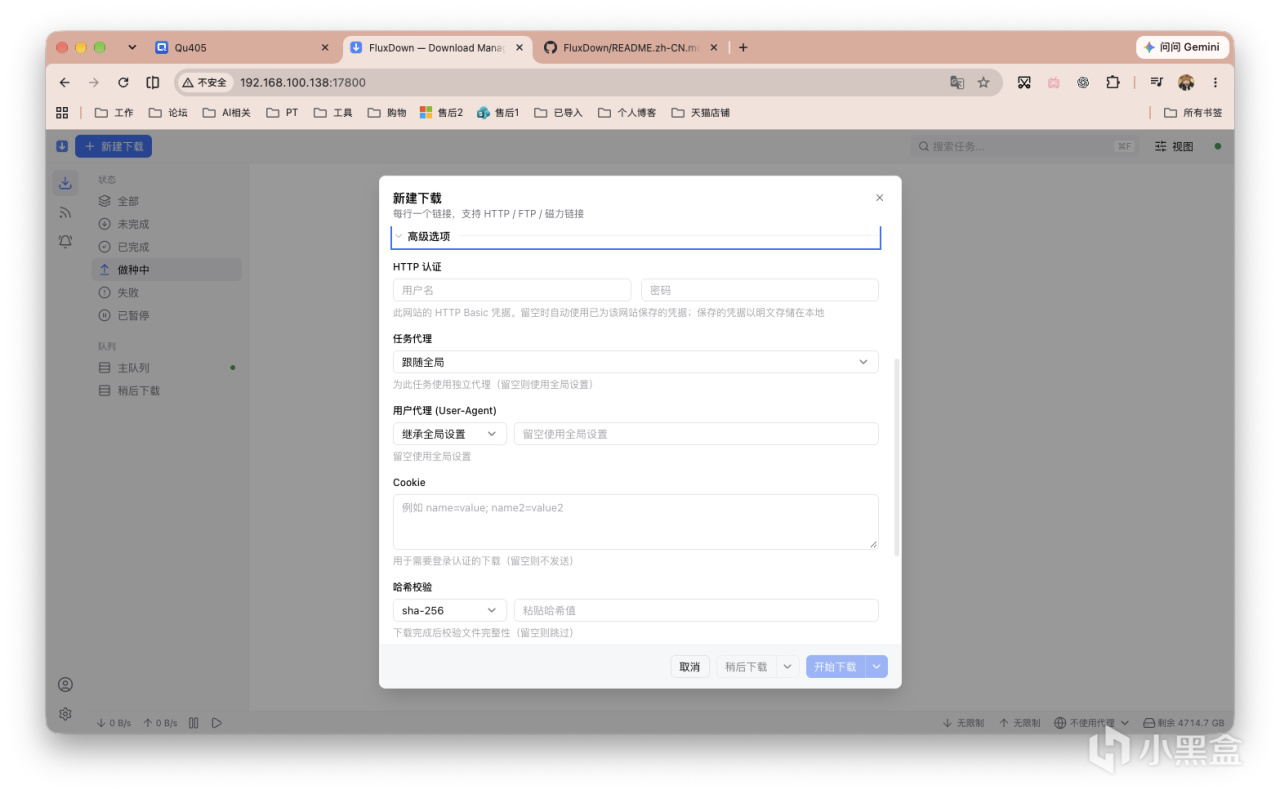
Task: Click the 问问 Gemini button
Action: (x=1182, y=47)
